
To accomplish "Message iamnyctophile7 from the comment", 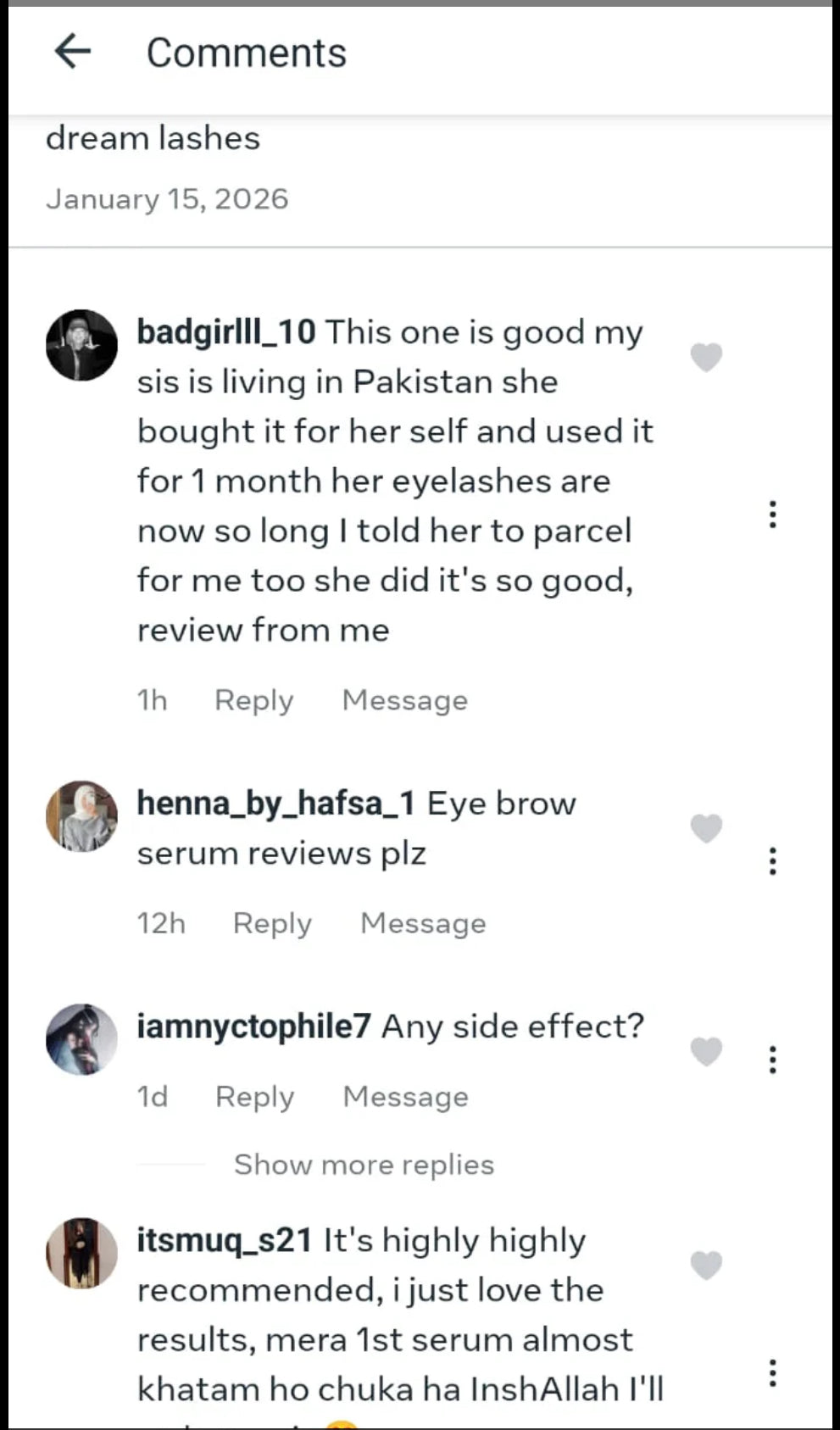I will pos(405,1097).
